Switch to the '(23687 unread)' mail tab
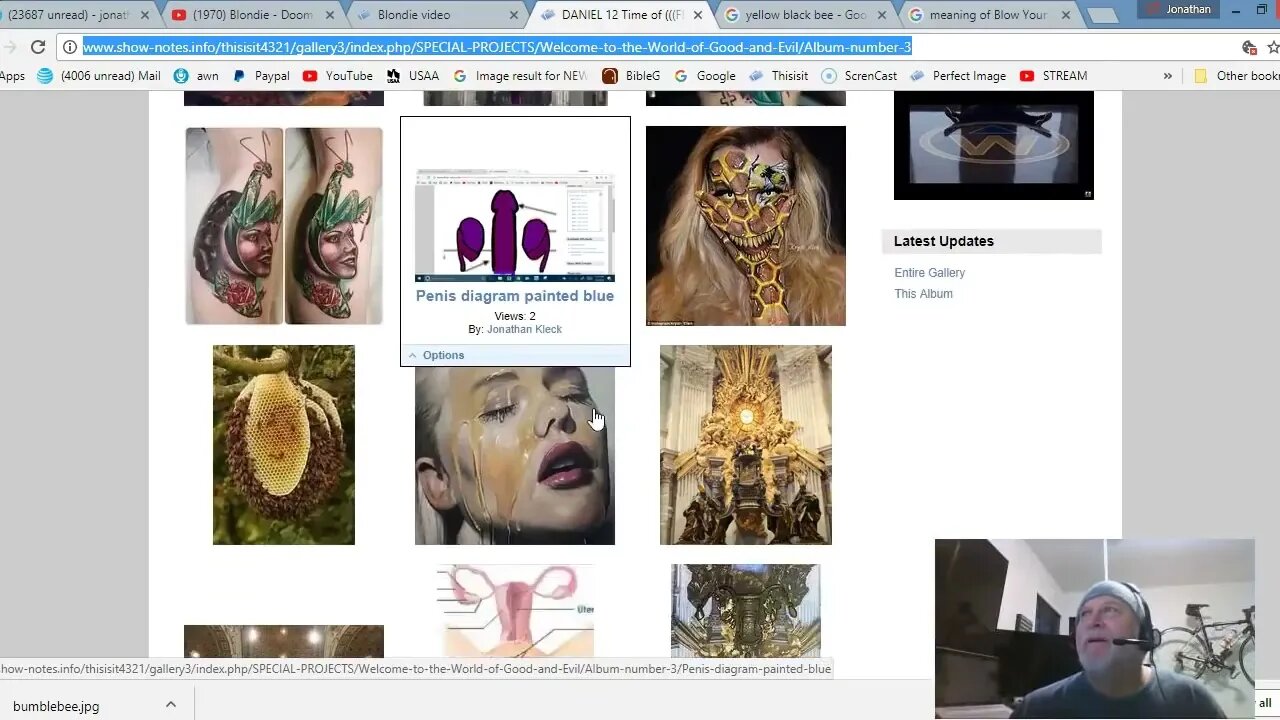Screen dimensions: 1280x720 pyautogui.click(x=70, y=15)
